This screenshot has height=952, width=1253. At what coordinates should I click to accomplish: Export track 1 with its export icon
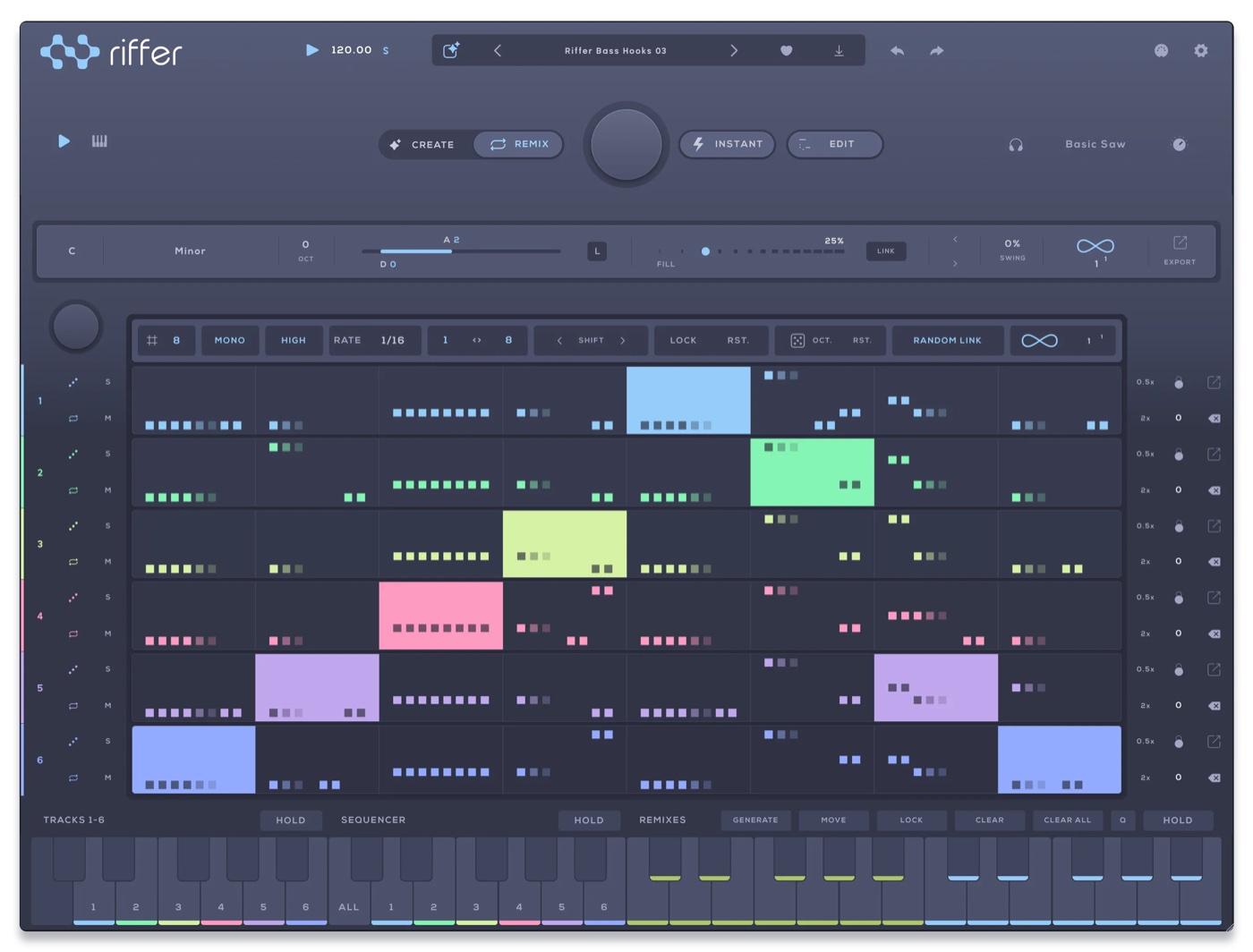(1214, 383)
